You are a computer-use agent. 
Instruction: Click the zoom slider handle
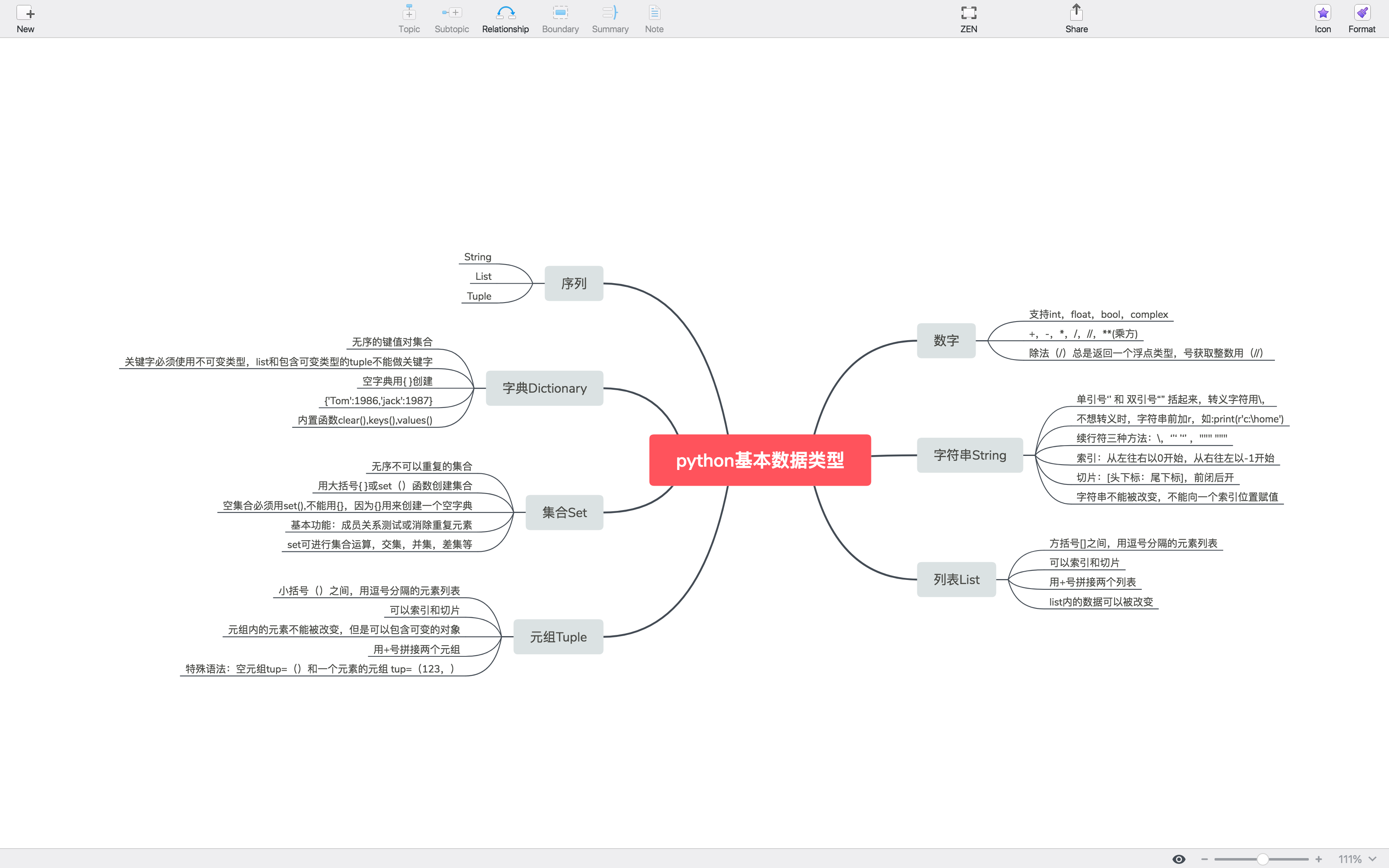[1262, 859]
